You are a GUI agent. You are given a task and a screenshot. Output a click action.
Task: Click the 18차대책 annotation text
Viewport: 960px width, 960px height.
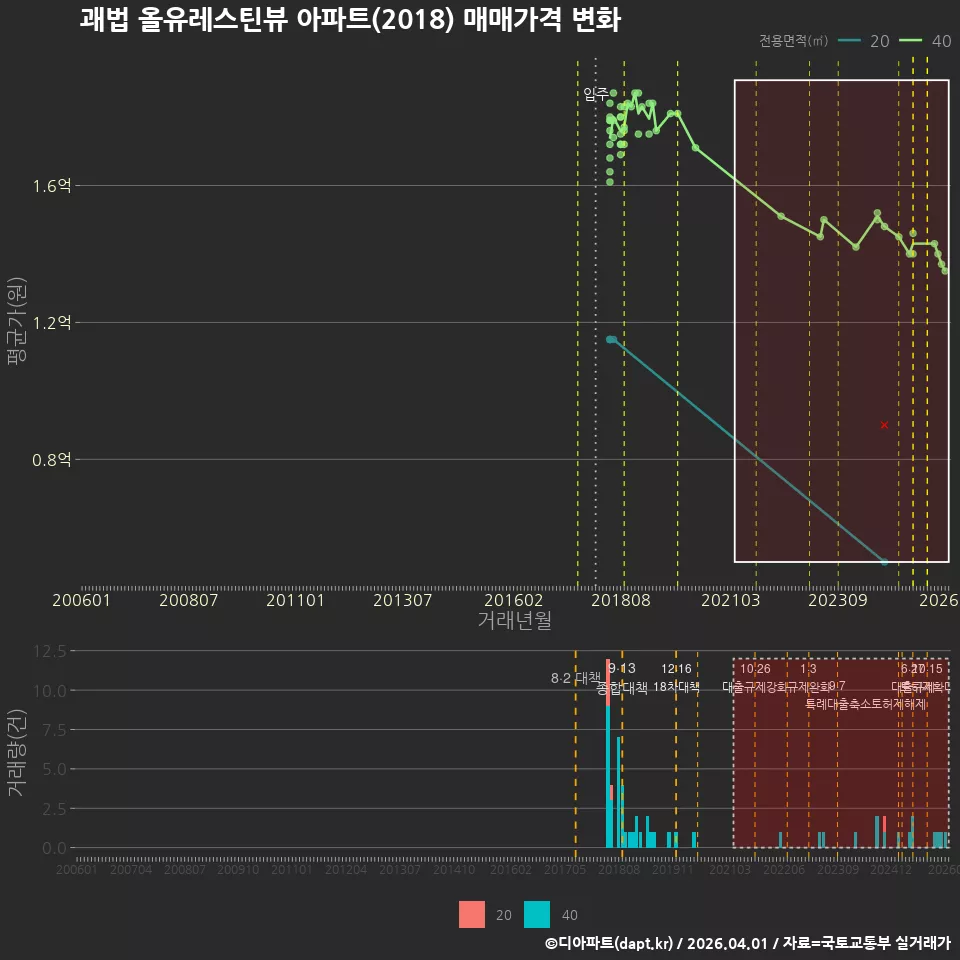[x=676, y=687]
